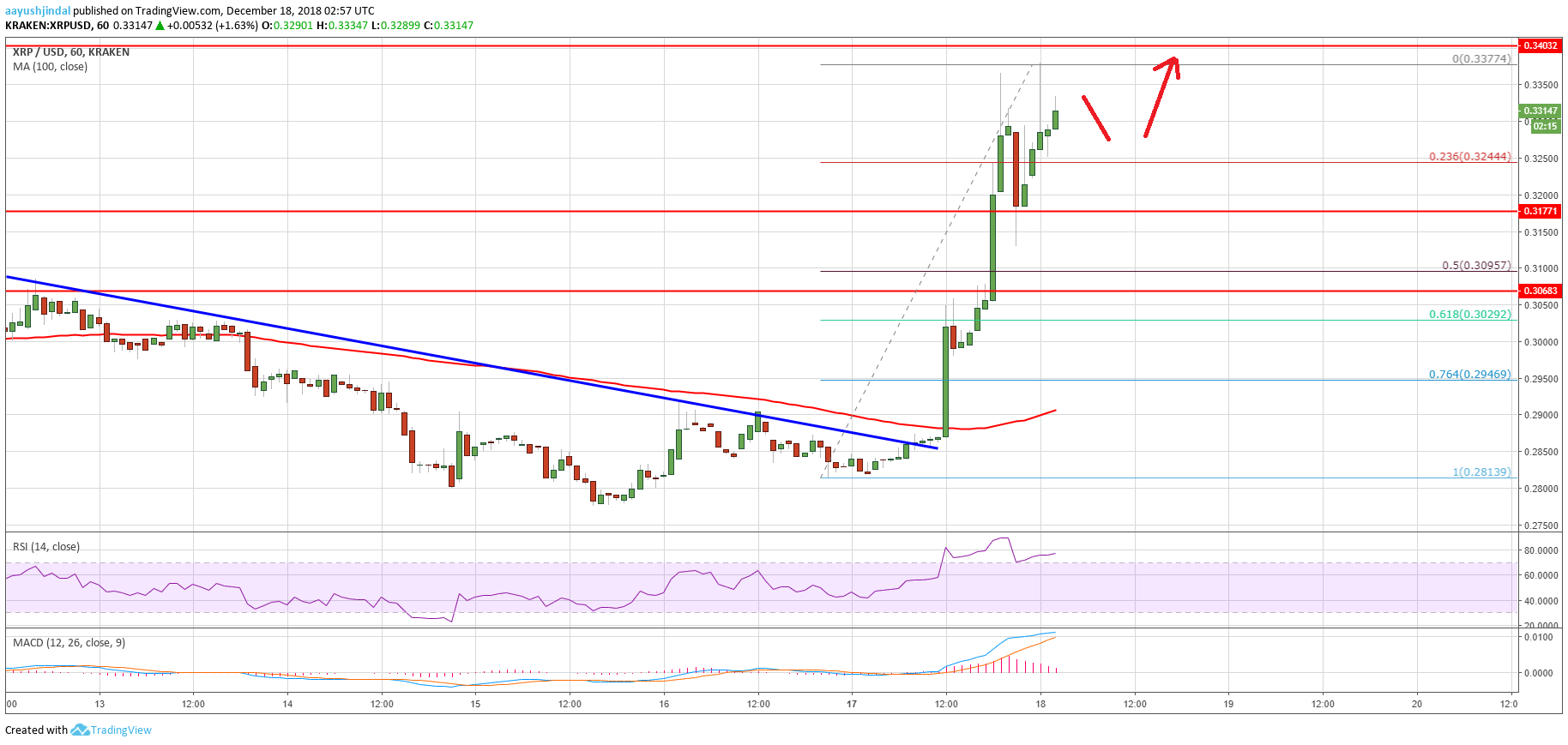Viewport: 1568px width, 745px height.
Task: Click the KRAKEN:XRPUSD, 60 symbol header
Action: [57, 26]
